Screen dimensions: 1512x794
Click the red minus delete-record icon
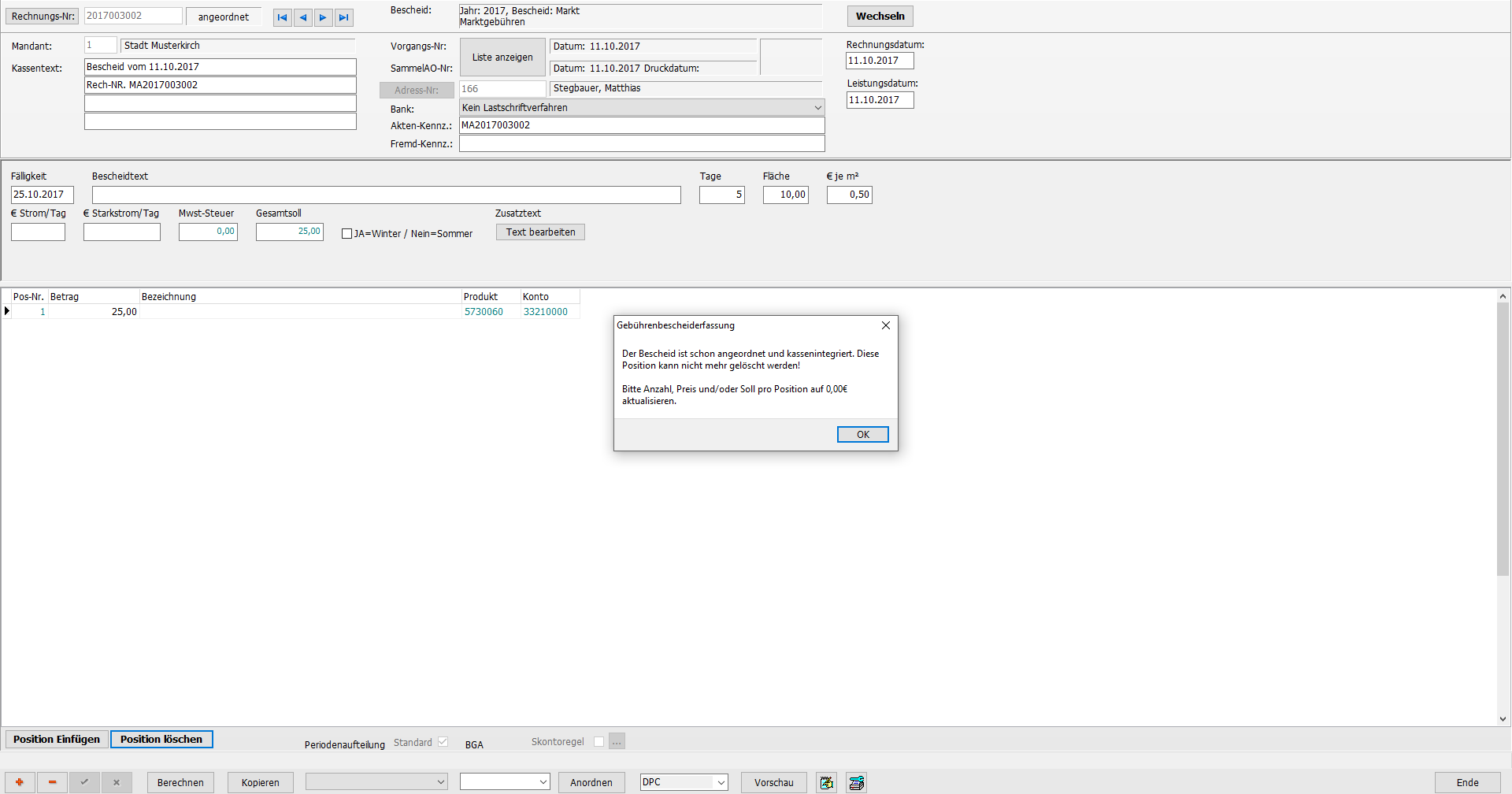[53, 782]
